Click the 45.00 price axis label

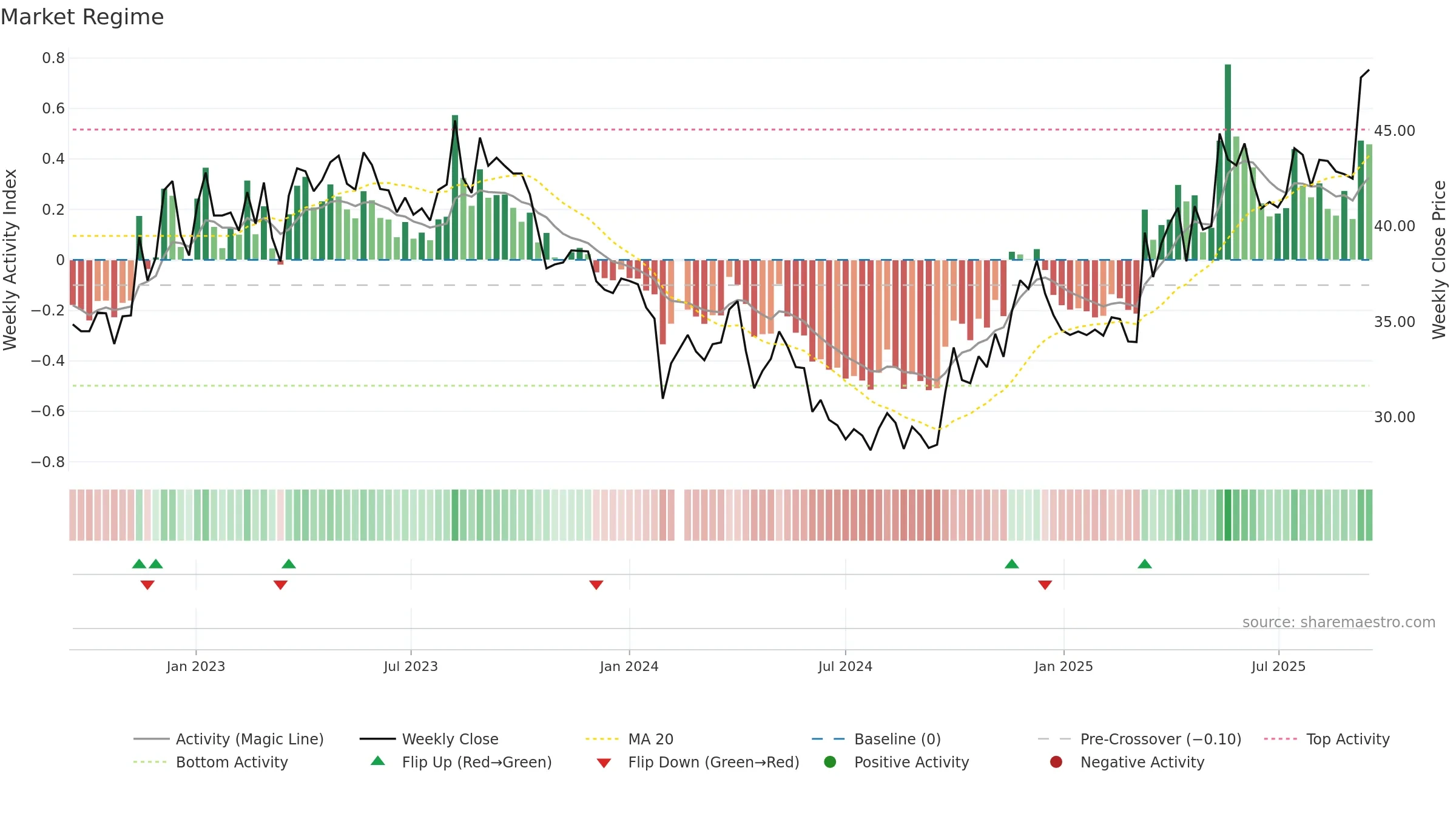tap(1395, 130)
